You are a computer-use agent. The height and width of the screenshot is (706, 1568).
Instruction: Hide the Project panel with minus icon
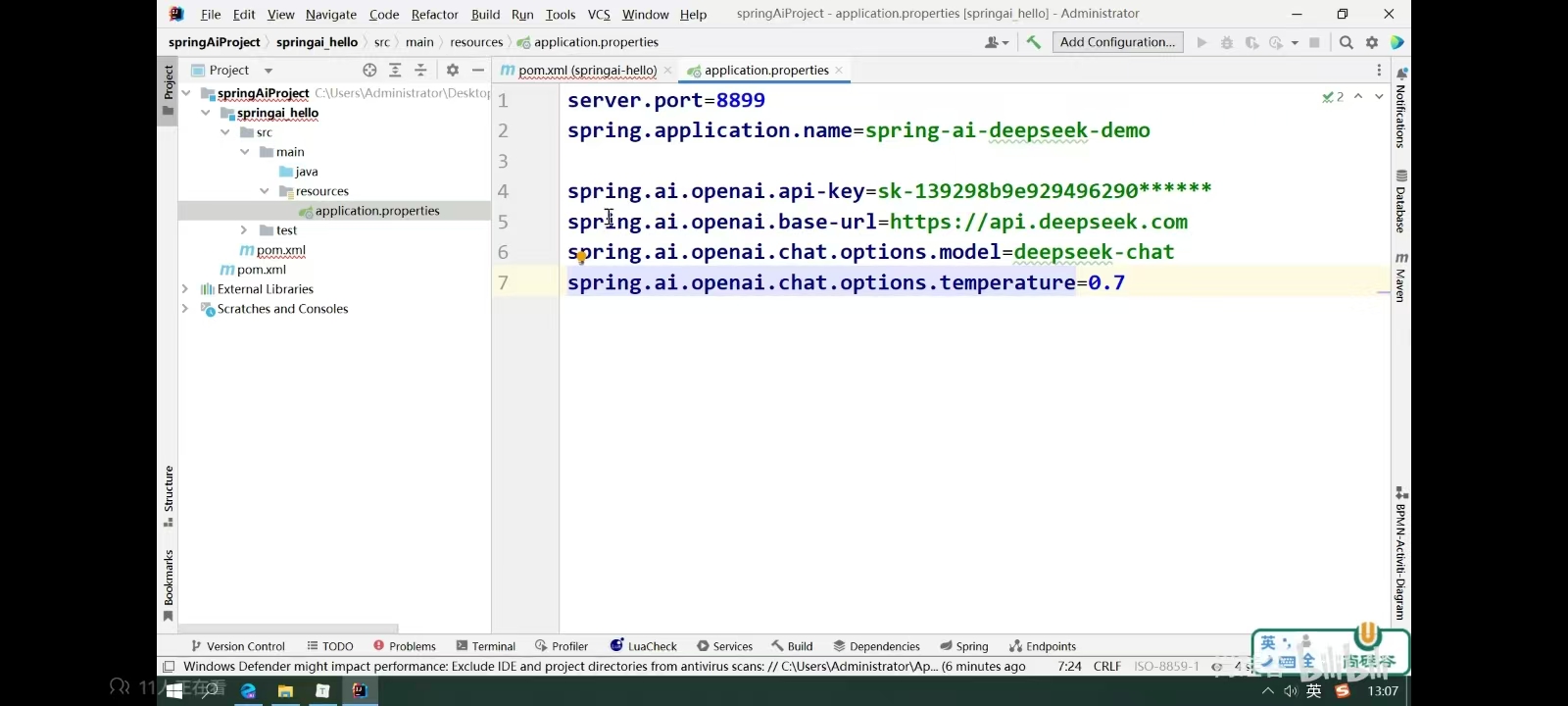[x=477, y=70]
